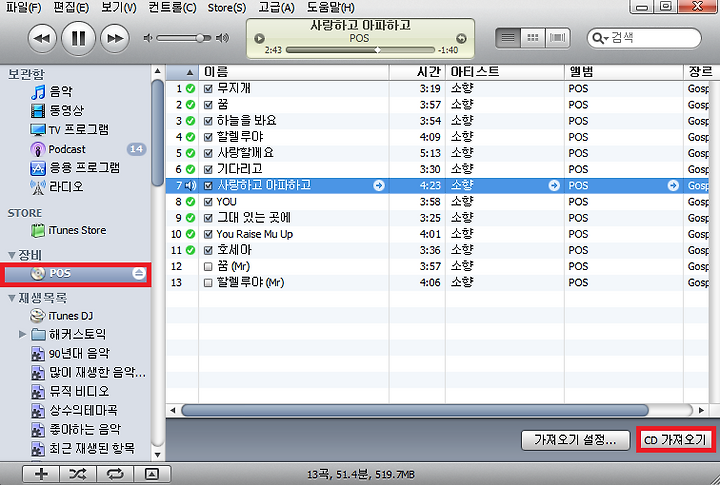
Task: Open 응용 프로그램 library
Action: tap(75, 168)
